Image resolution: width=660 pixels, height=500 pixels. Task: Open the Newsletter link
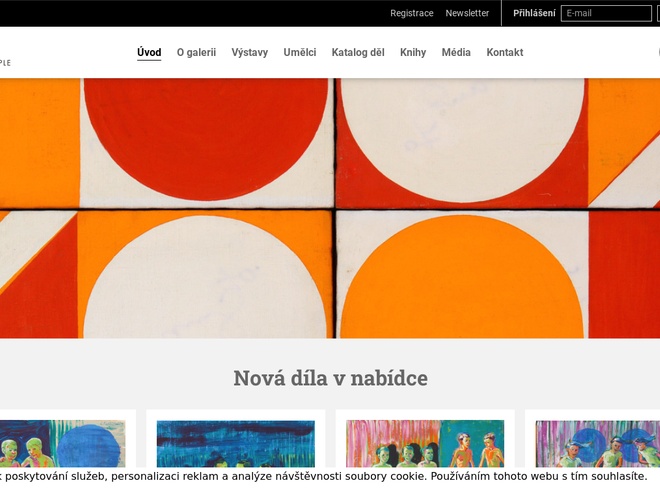point(467,13)
